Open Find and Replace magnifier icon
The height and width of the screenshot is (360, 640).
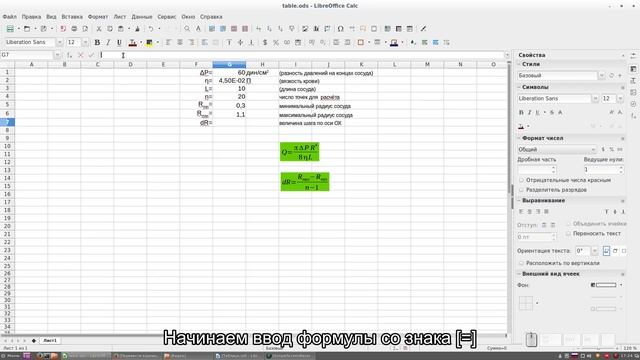tap(187, 29)
